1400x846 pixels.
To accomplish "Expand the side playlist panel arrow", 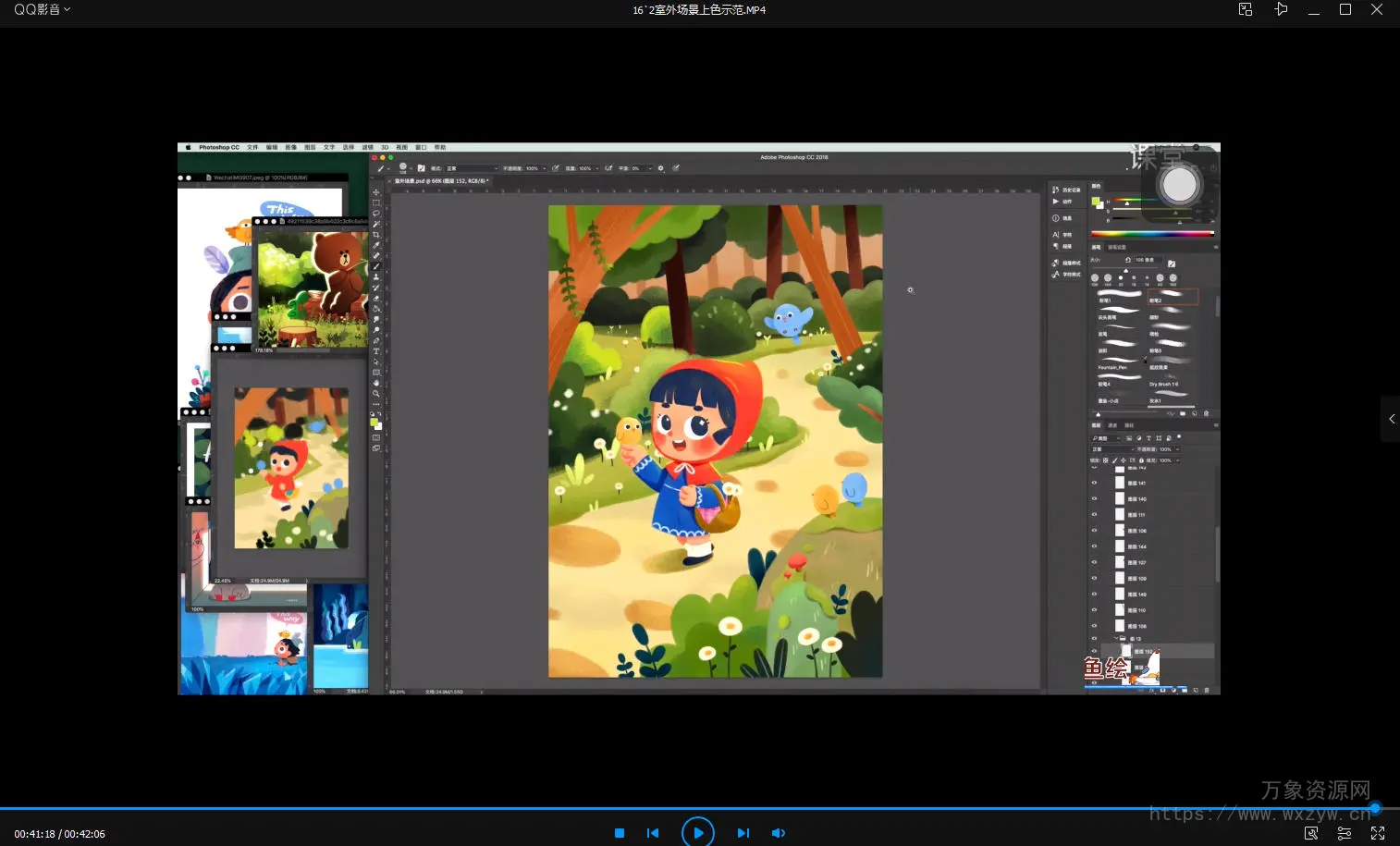I will point(1392,419).
